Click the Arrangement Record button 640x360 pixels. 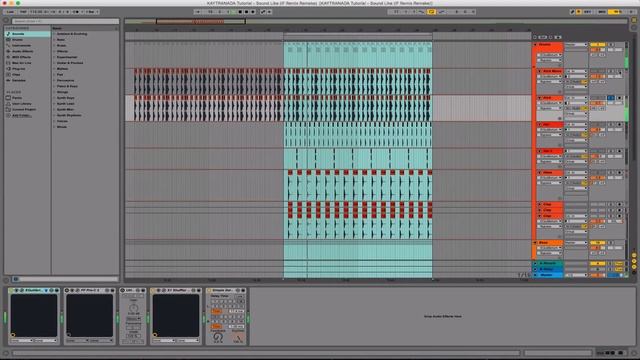(247, 12)
